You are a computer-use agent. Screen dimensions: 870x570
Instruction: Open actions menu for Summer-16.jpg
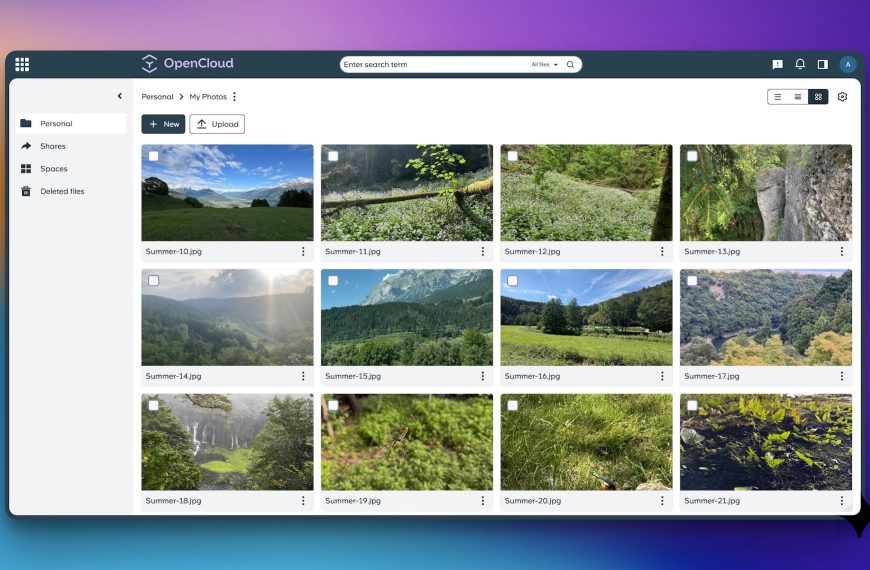pyautogui.click(x=662, y=376)
